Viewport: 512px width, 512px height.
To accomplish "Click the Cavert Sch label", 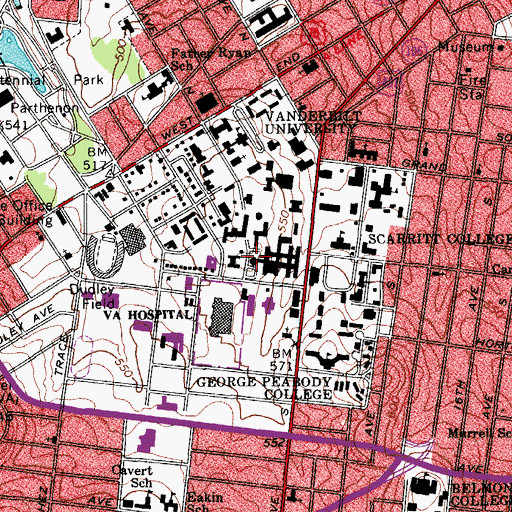I will 132,476.
